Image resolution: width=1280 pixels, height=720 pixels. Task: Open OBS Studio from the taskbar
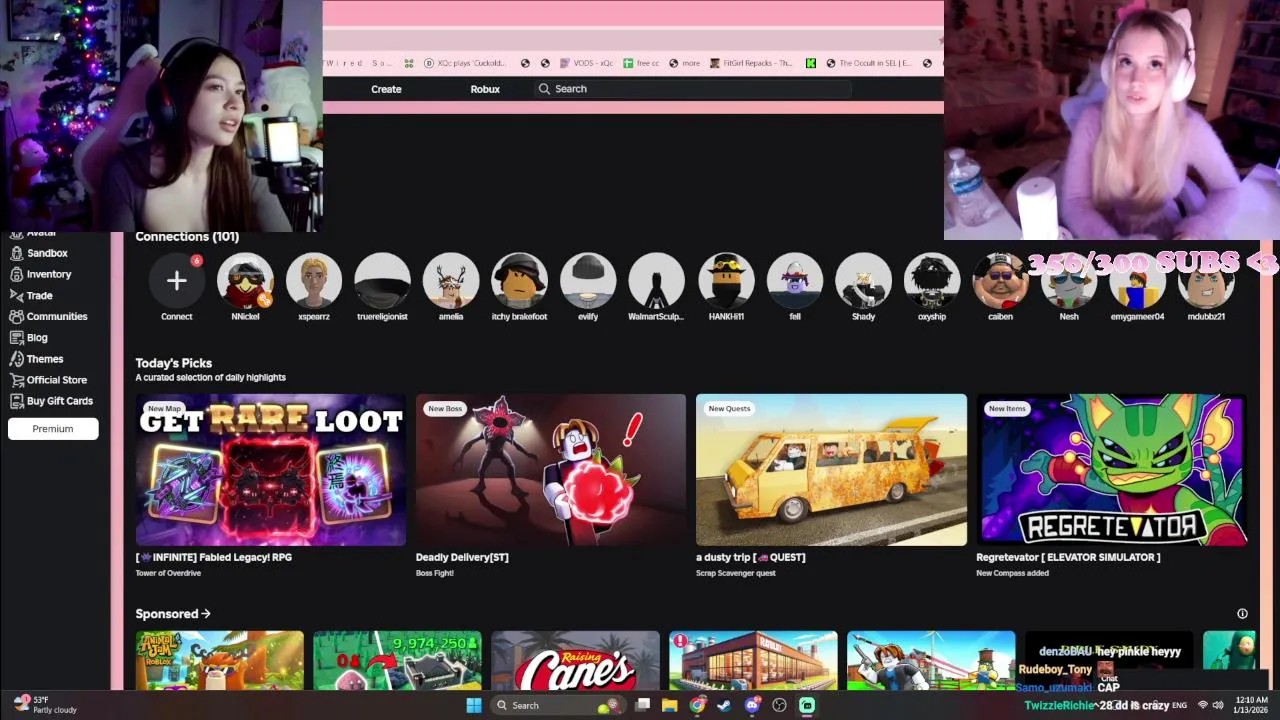point(779,705)
